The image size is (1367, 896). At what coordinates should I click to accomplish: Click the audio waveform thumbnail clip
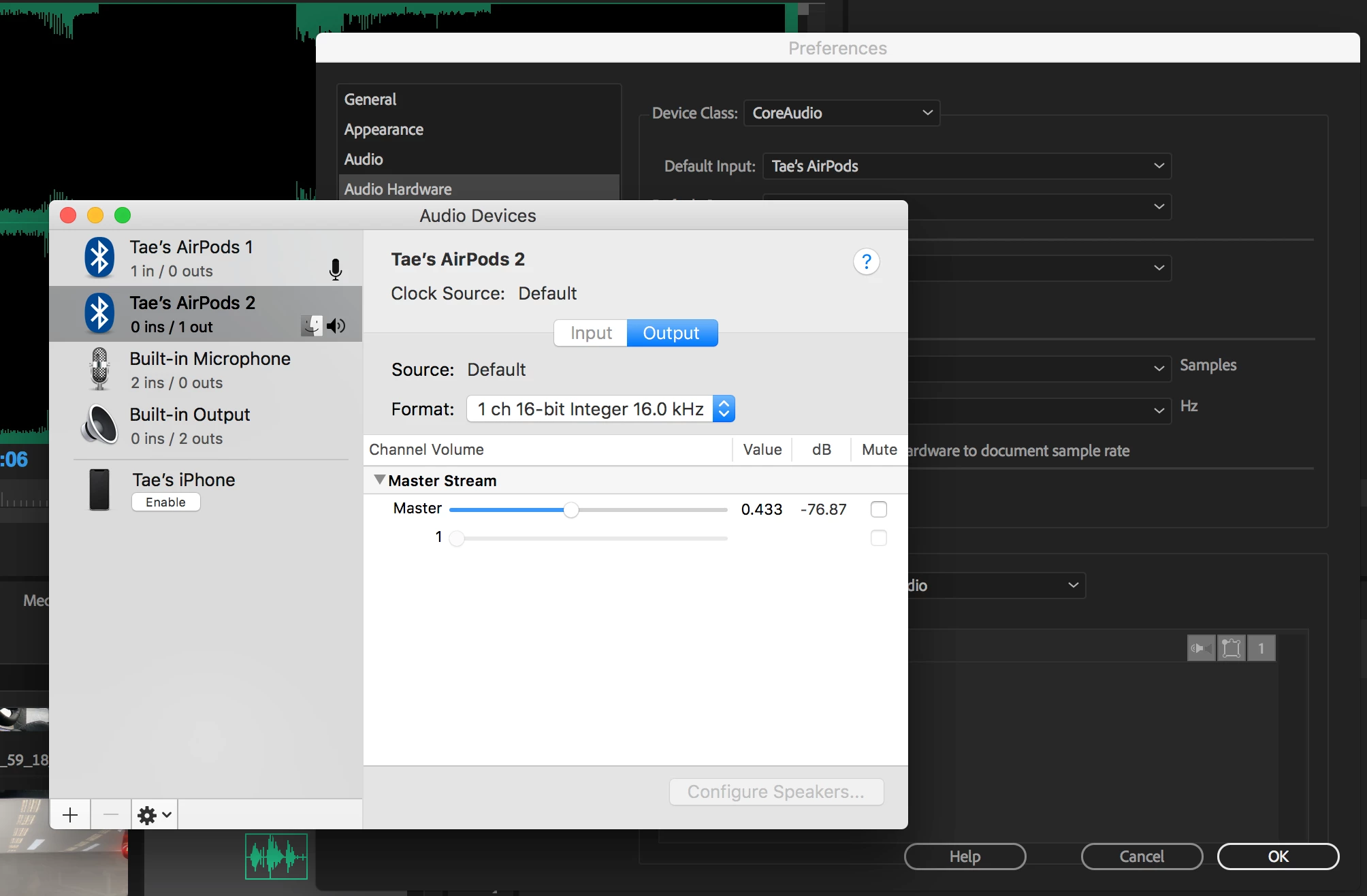tap(276, 857)
